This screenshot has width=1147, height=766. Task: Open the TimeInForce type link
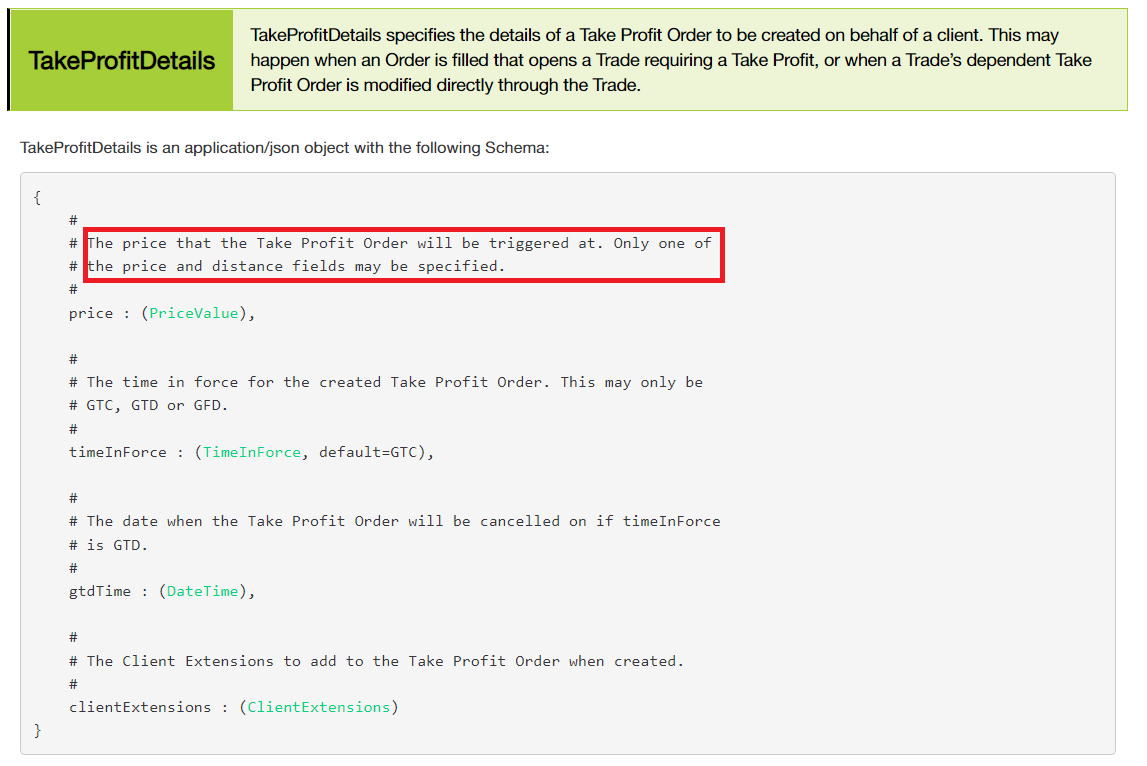[x=252, y=452]
